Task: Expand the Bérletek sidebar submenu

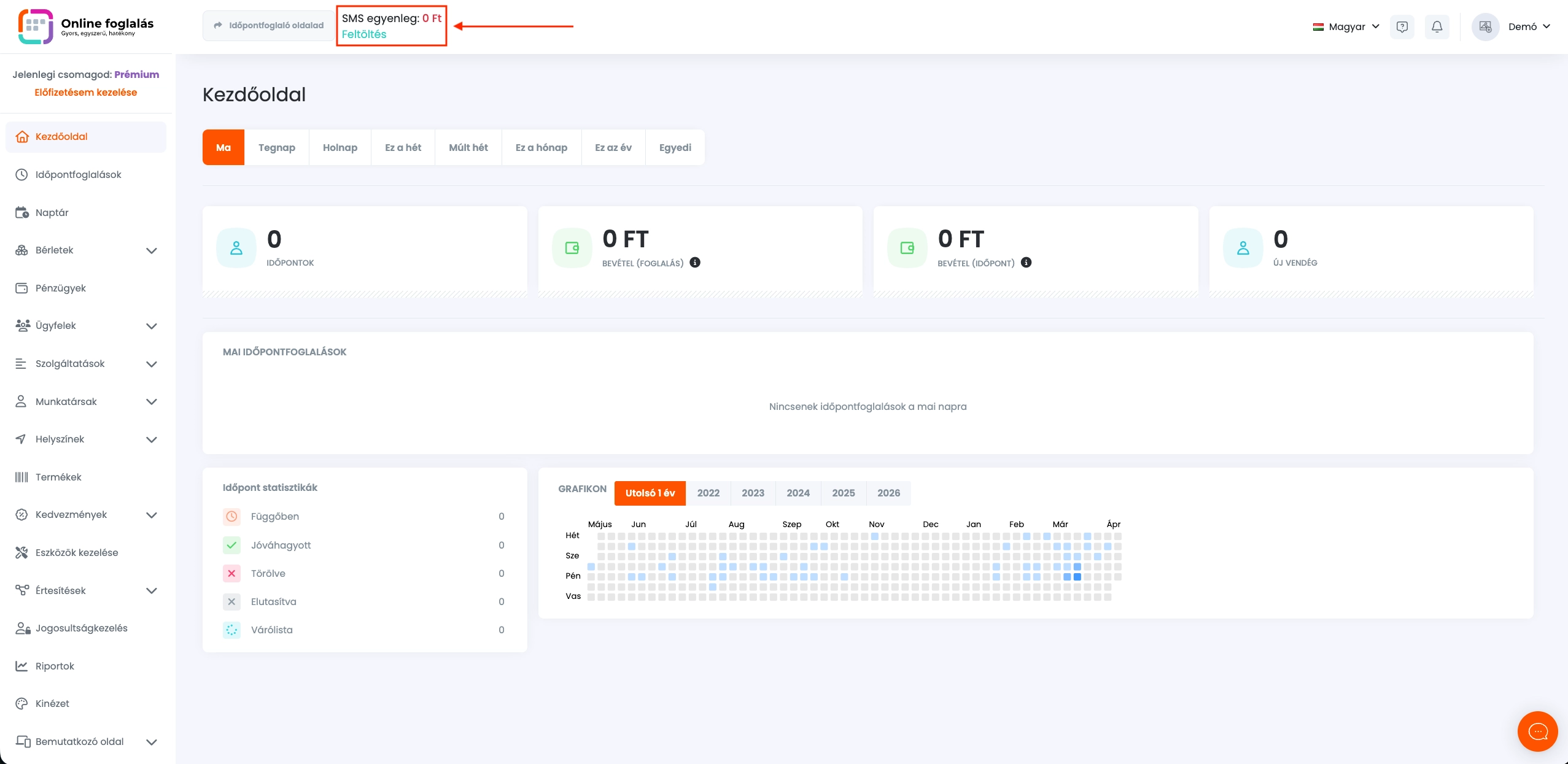Action: pyautogui.click(x=151, y=250)
